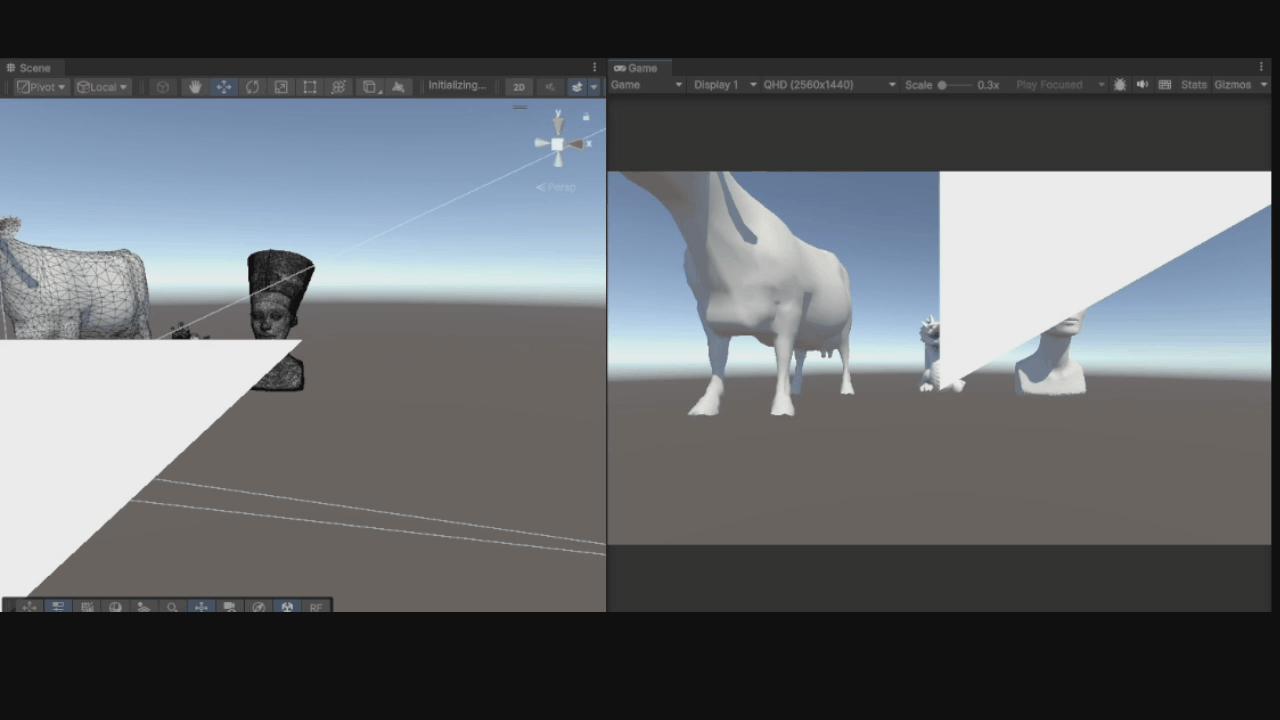
Task: Toggle the keyboard shortcuts icon in Game toolbar
Action: 1165,85
